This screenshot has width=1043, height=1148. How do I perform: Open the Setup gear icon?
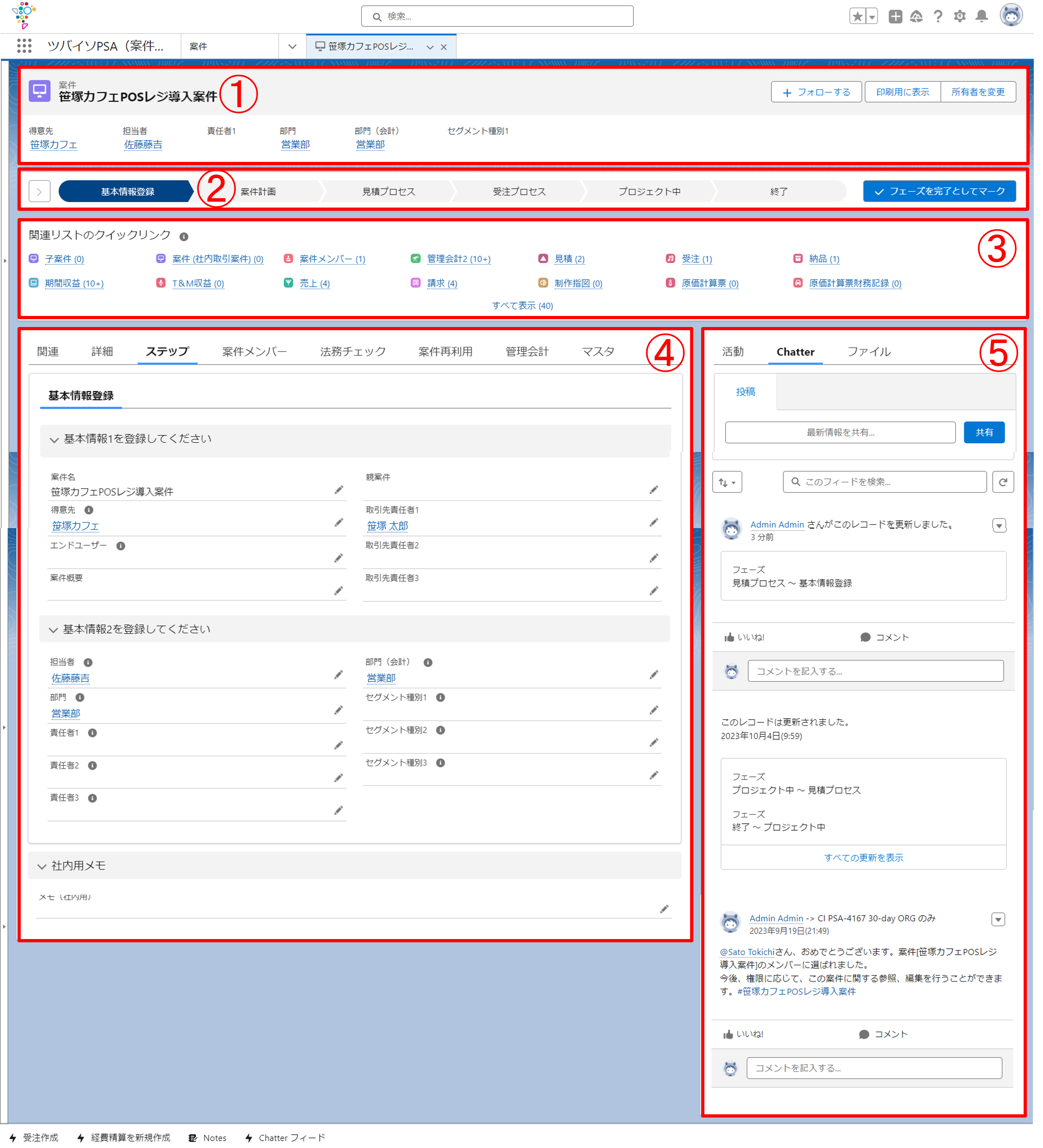pyautogui.click(x=960, y=17)
